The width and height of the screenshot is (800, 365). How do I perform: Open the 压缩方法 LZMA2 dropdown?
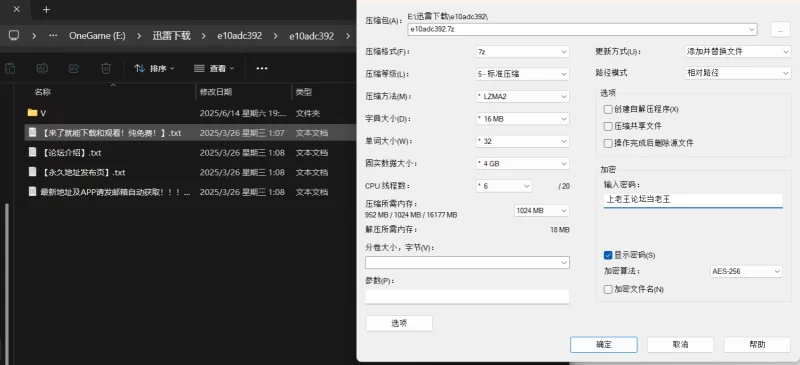coord(522,96)
